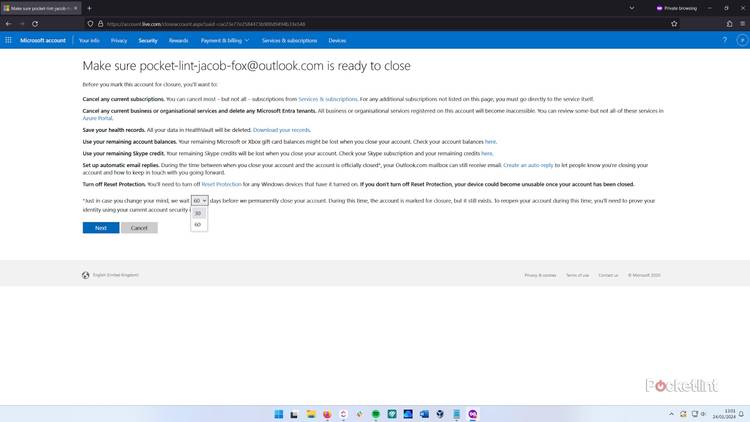750x422 pixels.
Task: Open the Reset Protection link
Action: 221,184
